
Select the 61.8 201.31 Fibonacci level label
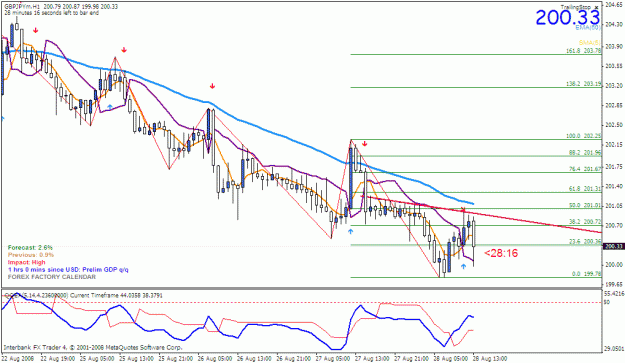click(585, 189)
